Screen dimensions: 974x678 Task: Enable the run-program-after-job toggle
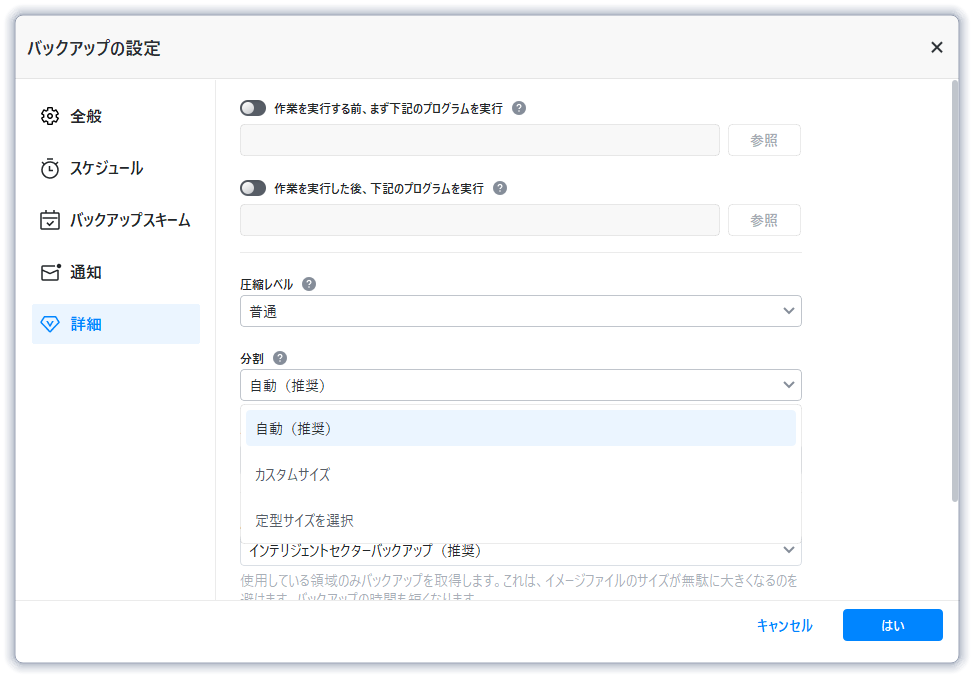click(253, 188)
